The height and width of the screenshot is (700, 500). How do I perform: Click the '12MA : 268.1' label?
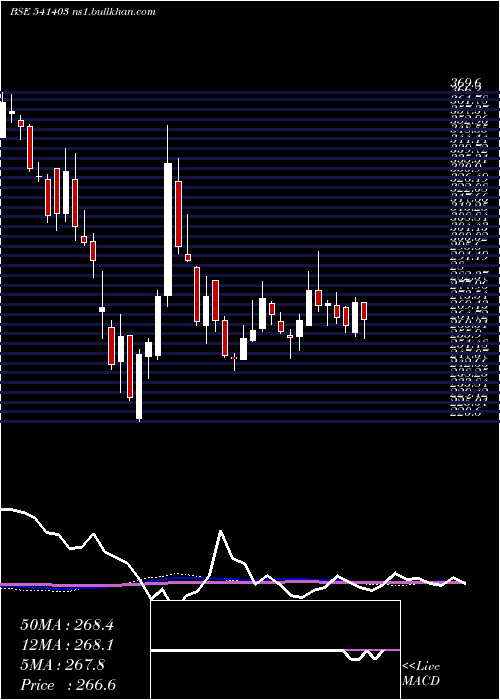[x=67, y=645]
